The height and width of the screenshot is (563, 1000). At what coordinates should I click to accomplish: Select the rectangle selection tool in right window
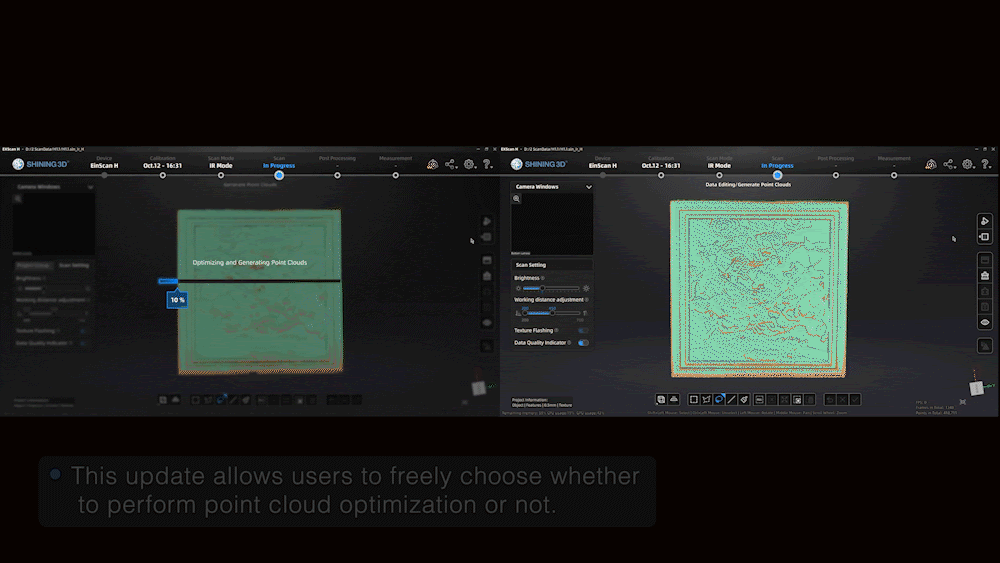coord(693,399)
